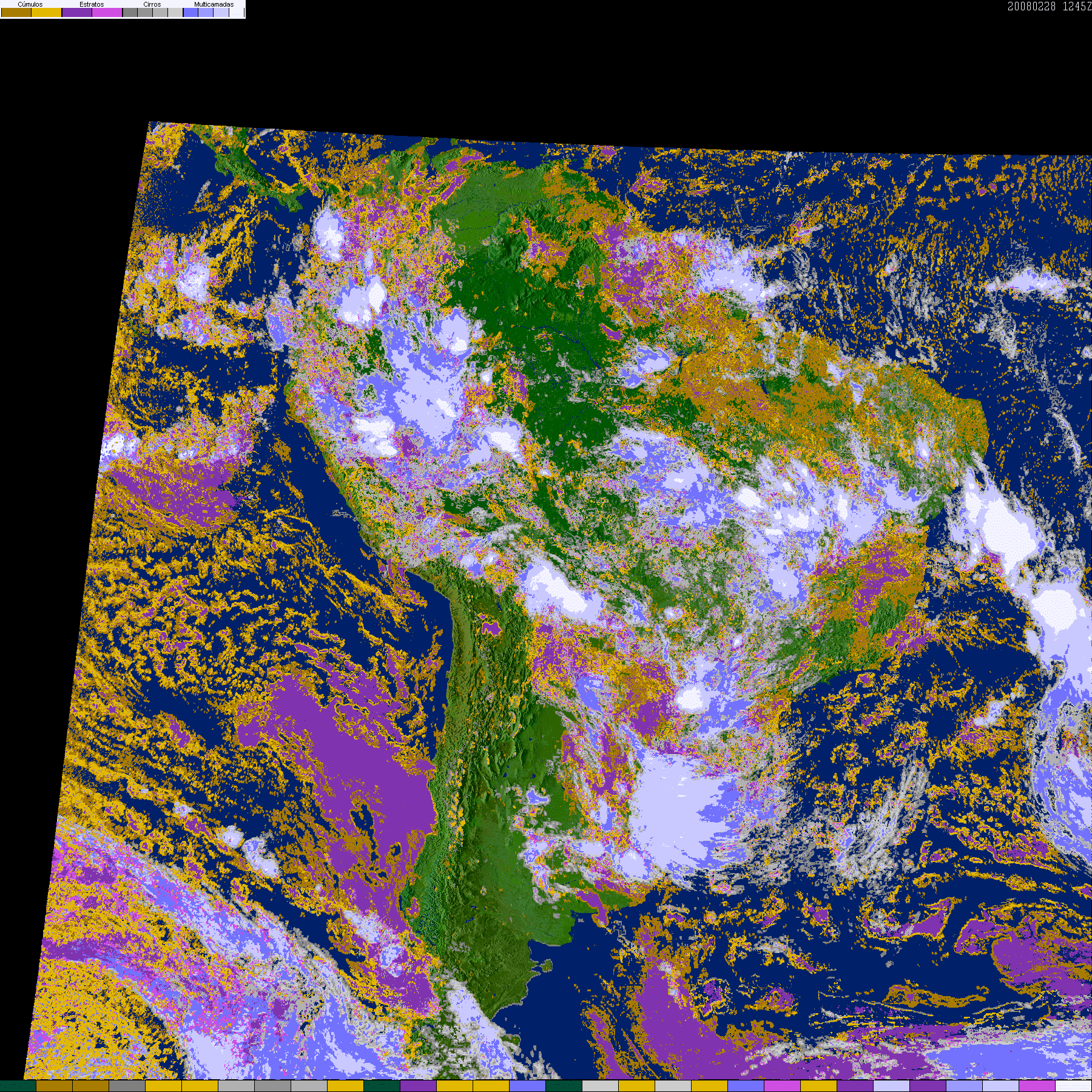Click the date stamp 20080228

click(1032, 6)
